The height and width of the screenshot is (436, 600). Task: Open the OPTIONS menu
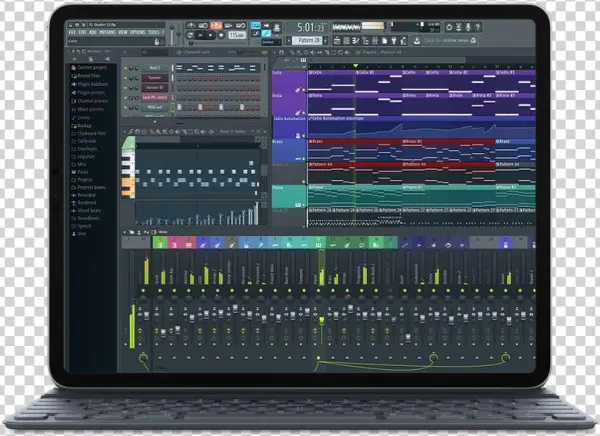pos(138,33)
